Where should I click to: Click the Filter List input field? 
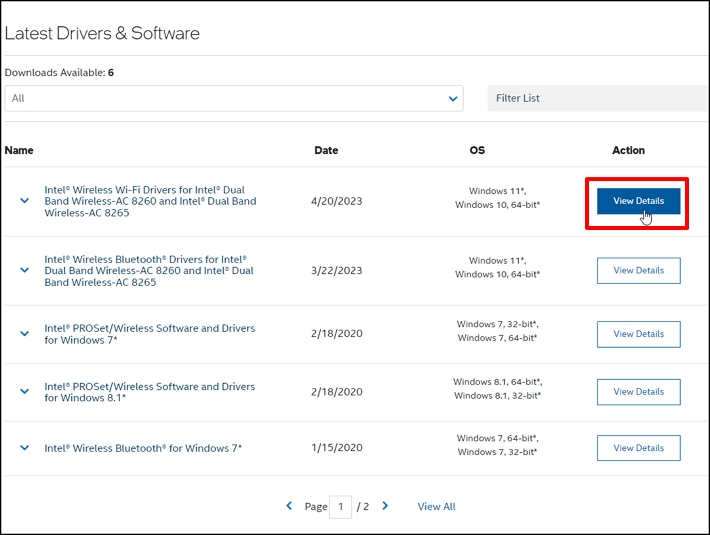point(597,98)
